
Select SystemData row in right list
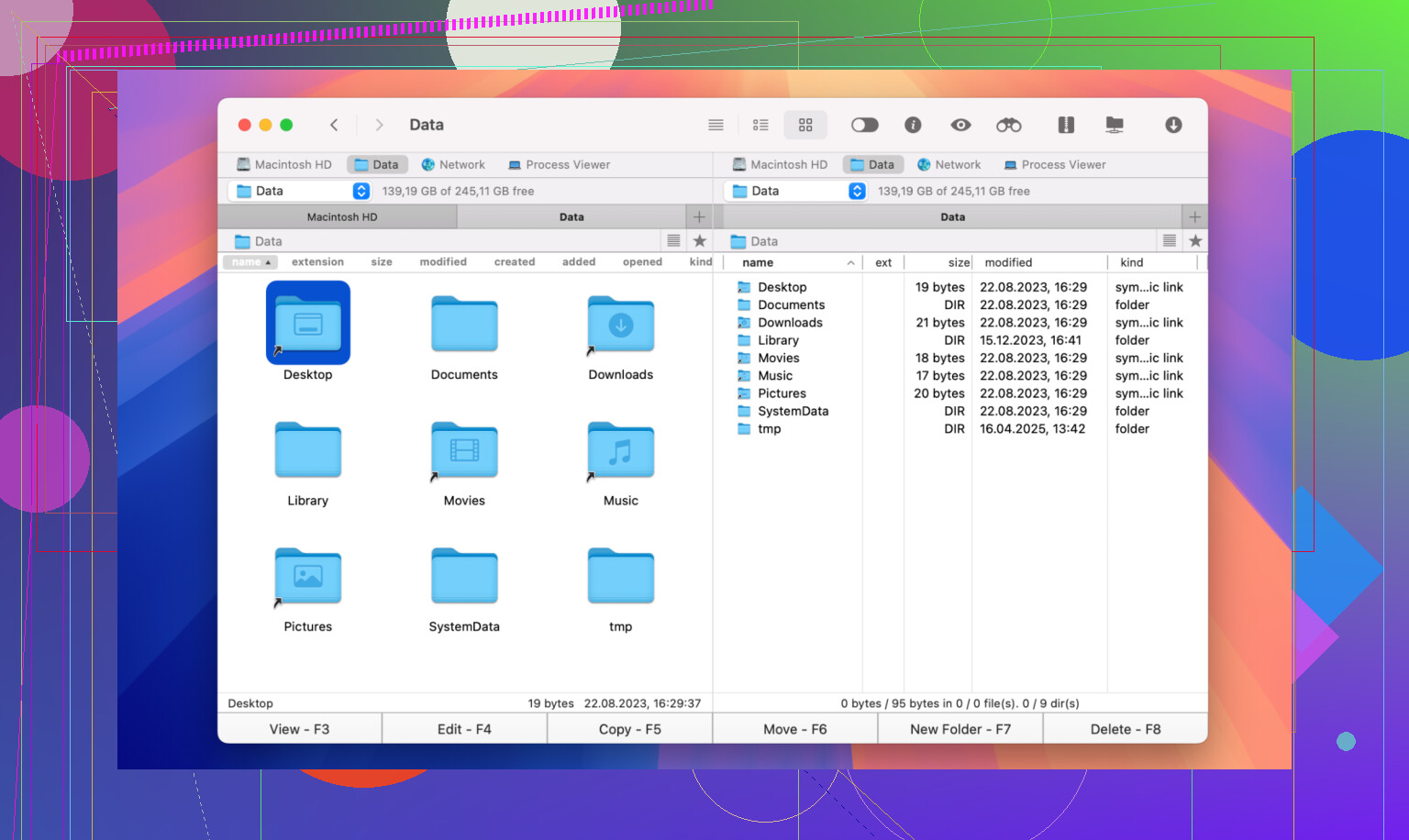tap(793, 411)
